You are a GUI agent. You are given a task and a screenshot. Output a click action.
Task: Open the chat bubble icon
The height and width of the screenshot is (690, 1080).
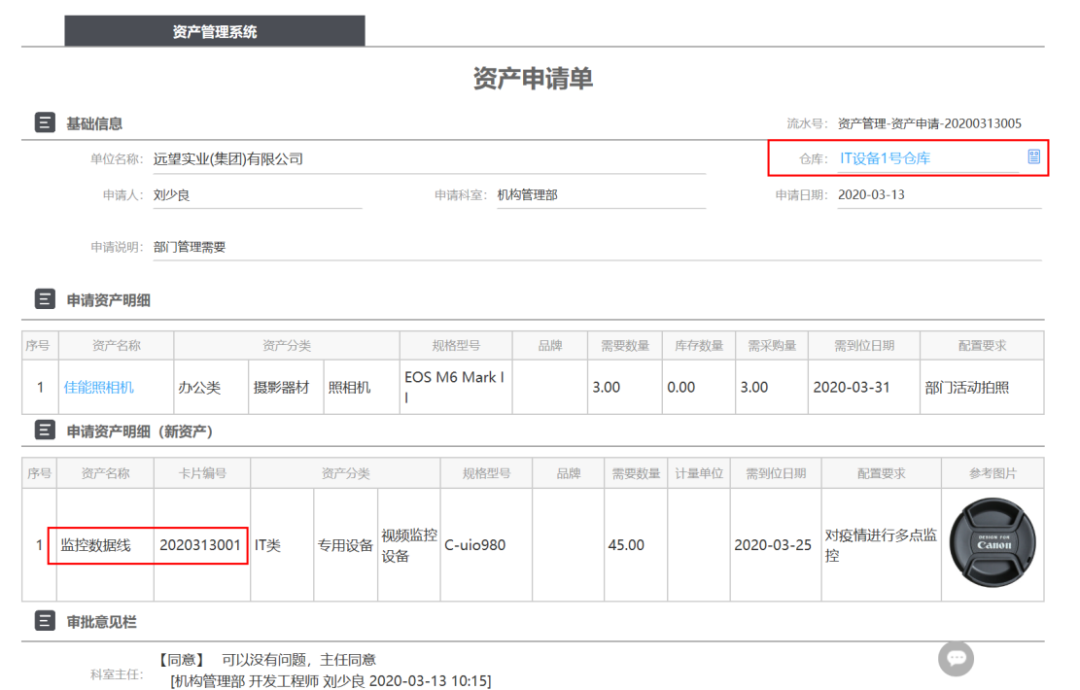(956, 658)
